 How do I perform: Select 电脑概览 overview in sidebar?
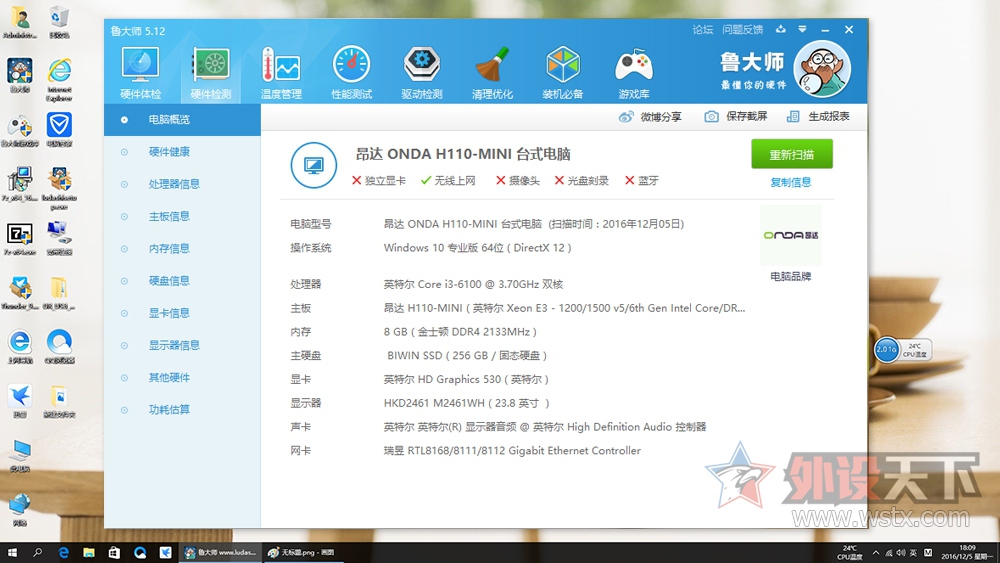[x=182, y=119]
